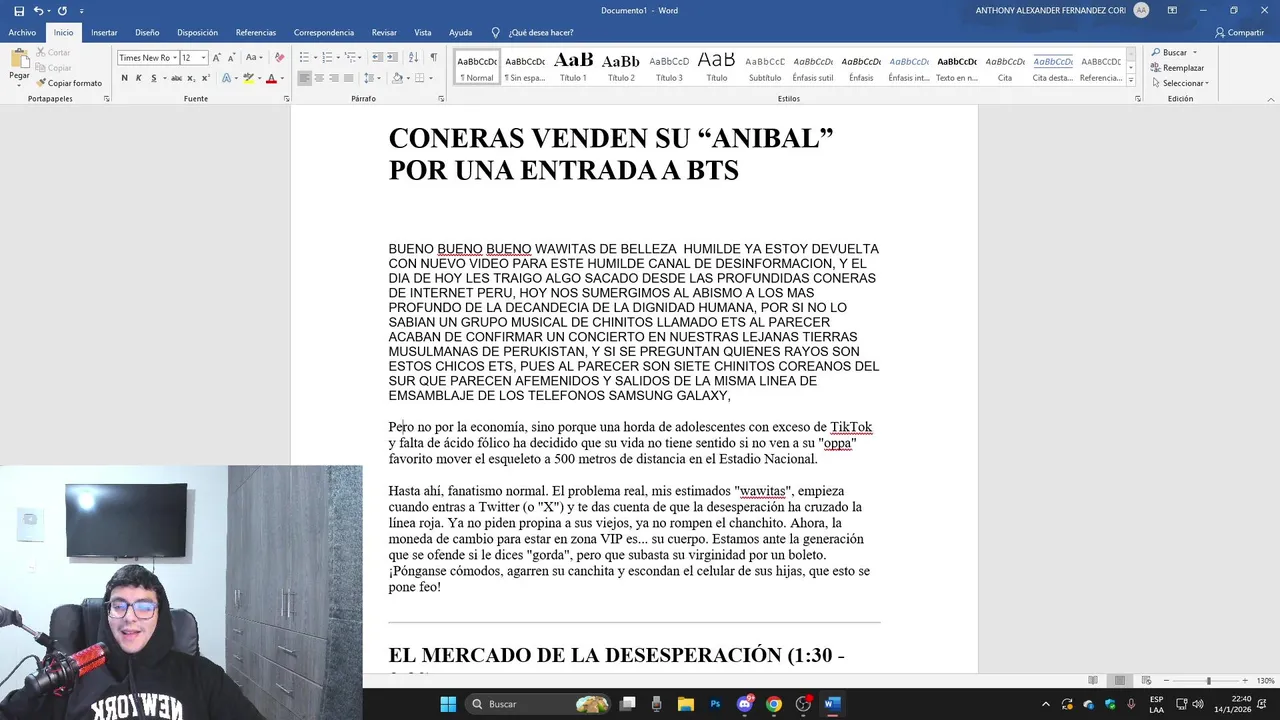Click the taskbar Buscar search box
1280x720 pixels.
tap(540, 704)
